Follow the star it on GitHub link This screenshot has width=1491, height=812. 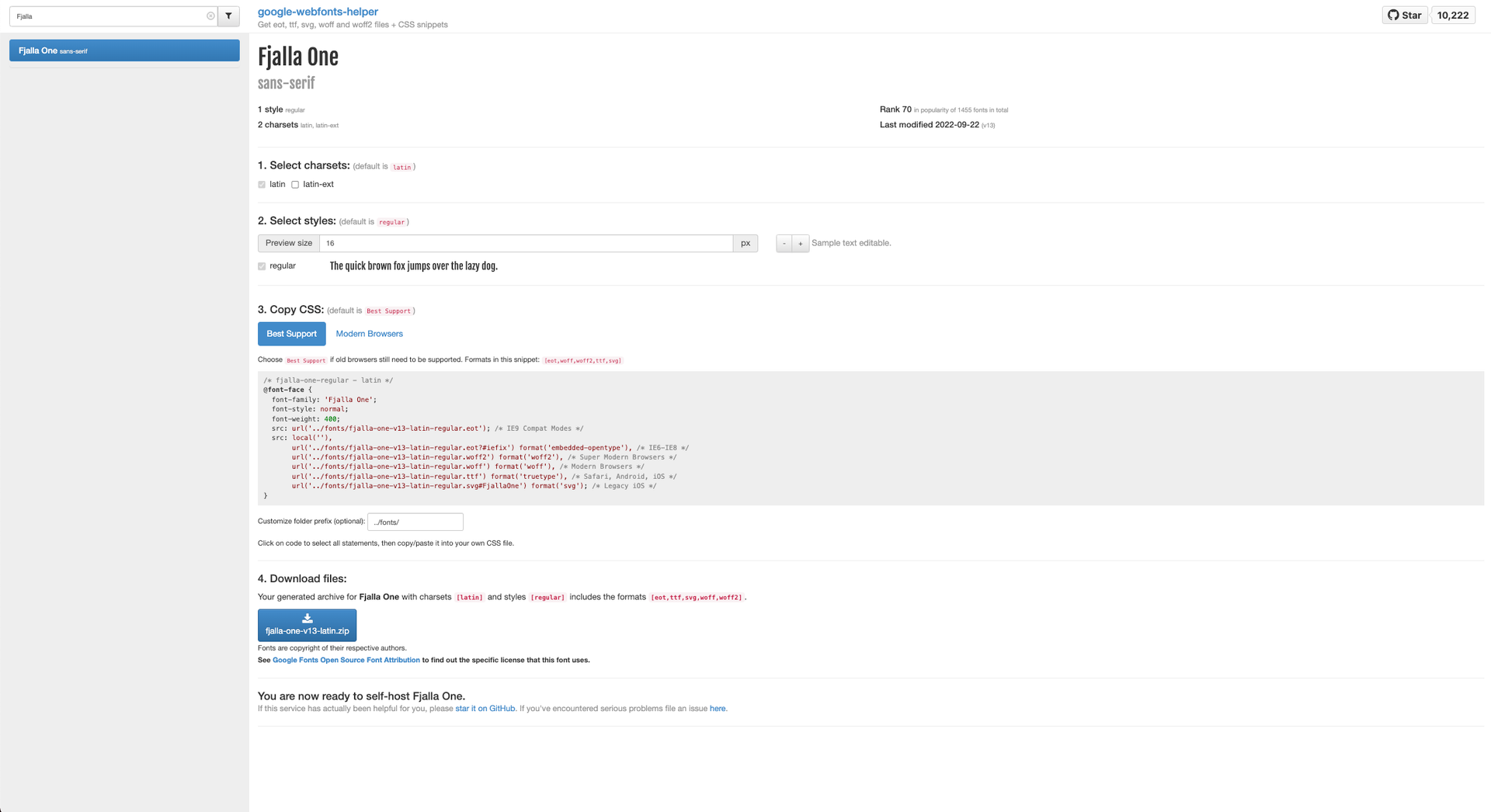[x=485, y=709]
